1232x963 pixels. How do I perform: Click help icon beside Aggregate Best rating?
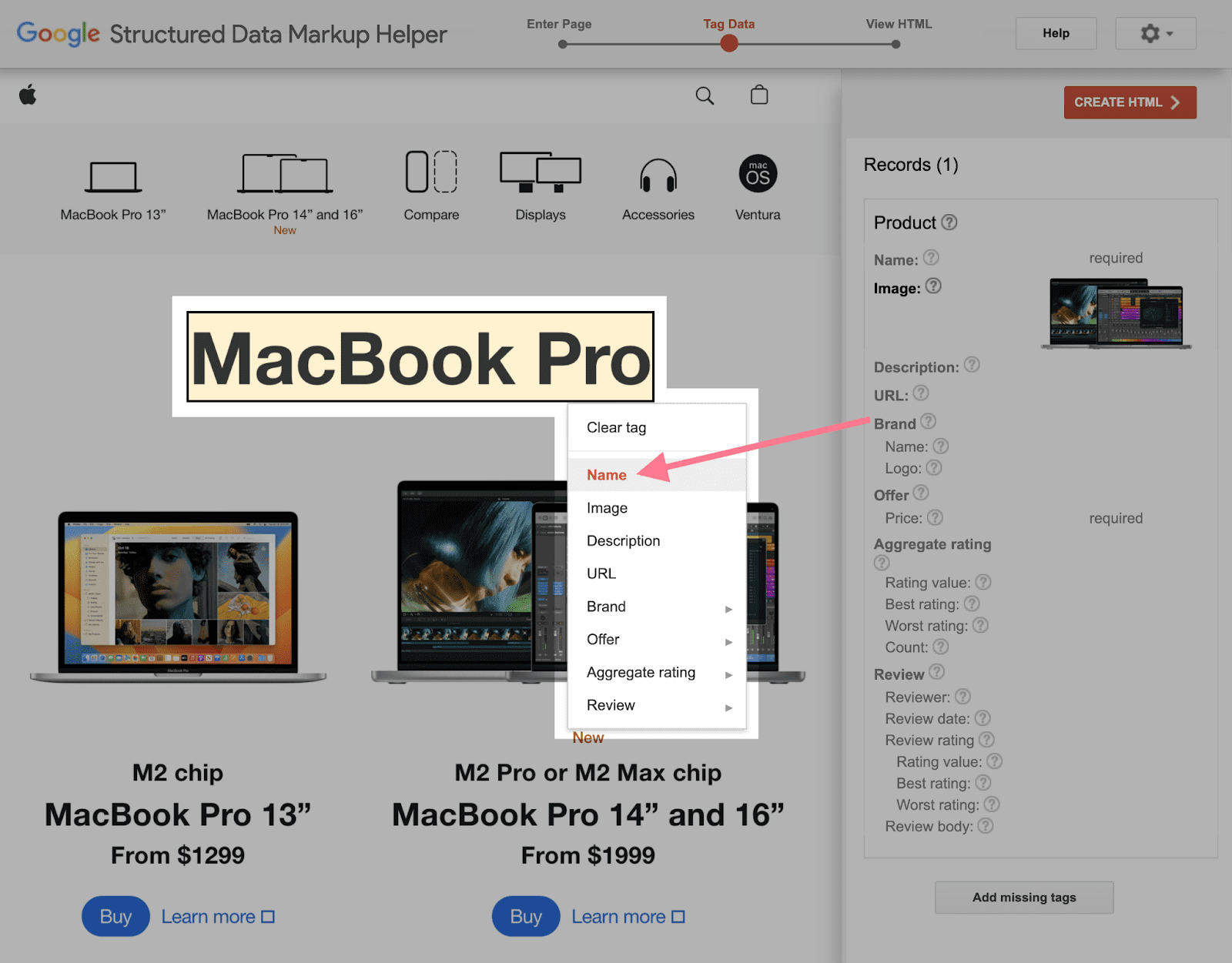(973, 604)
